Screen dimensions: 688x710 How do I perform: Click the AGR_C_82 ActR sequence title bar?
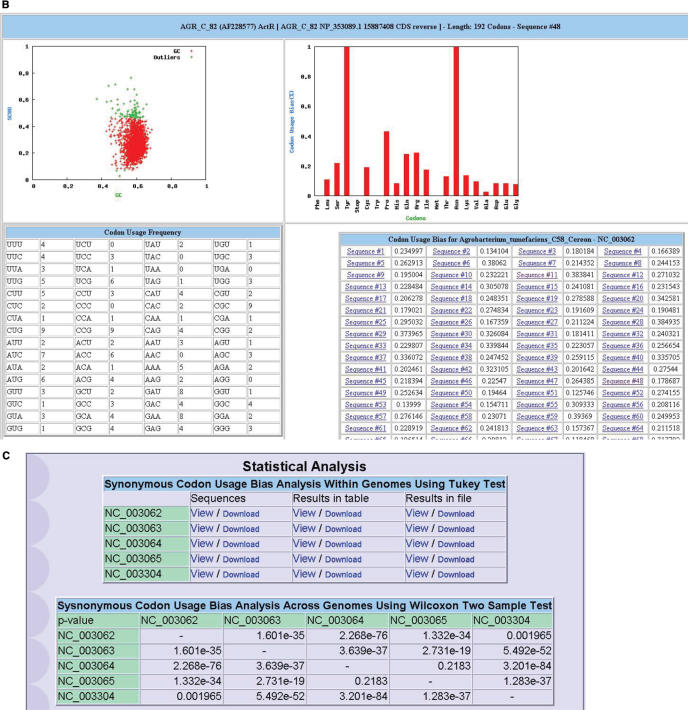[x=344, y=27]
